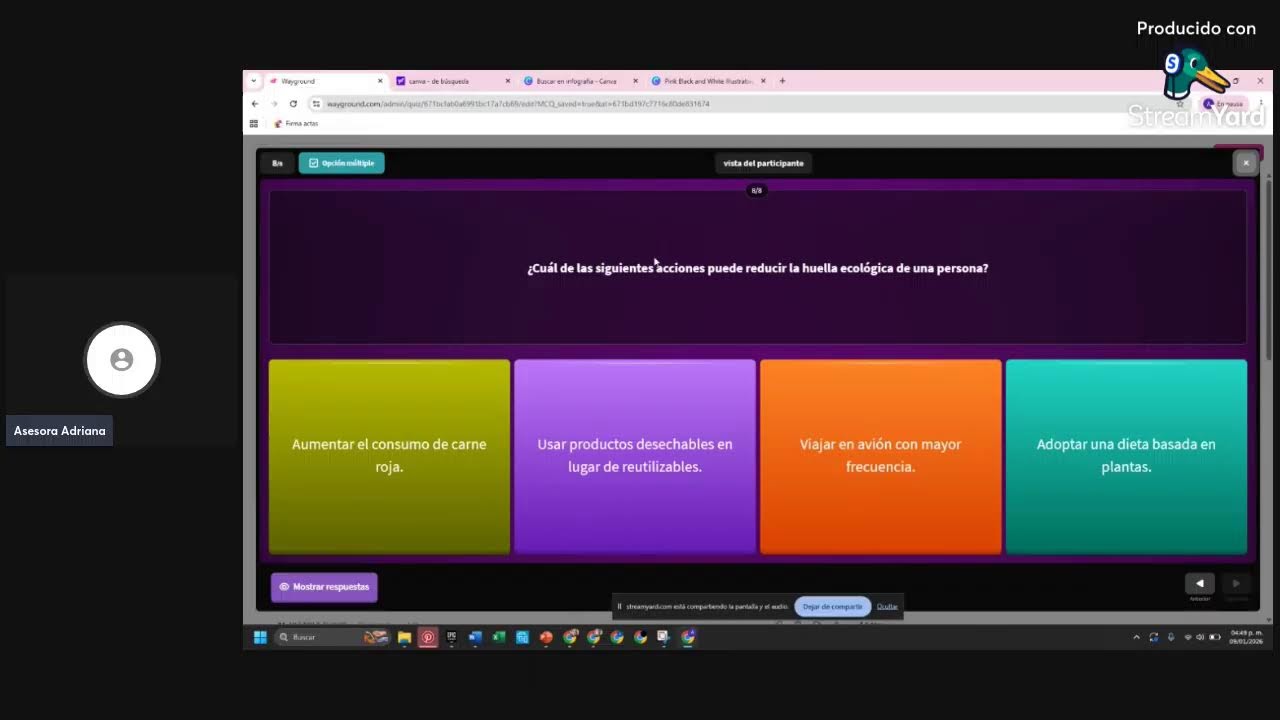This screenshot has height=720, width=1280.
Task: Open Pinterest app in the taskbar
Action: point(428,637)
